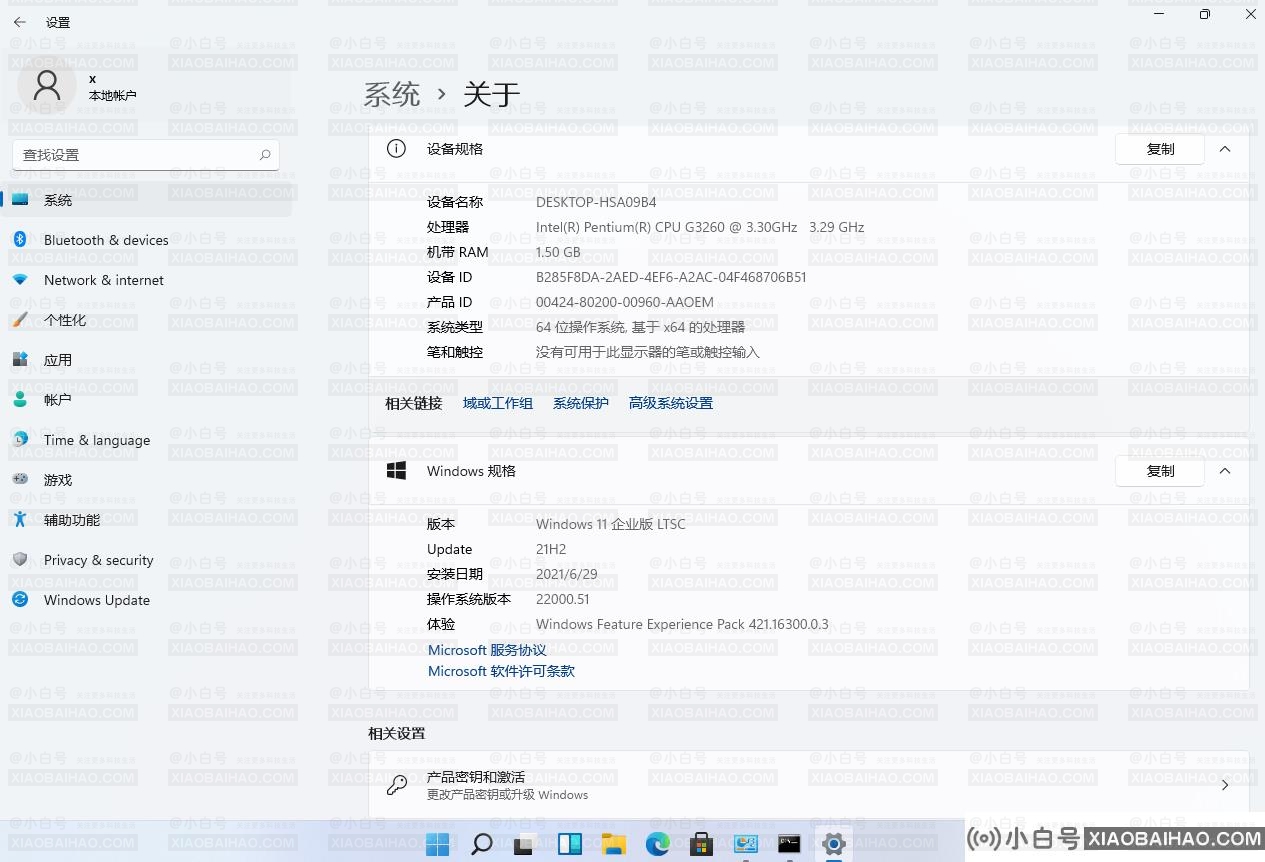The height and width of the screenshot is (862, 1265).
Task: Select 系统 in the sidebar
Action: [148, 200]
